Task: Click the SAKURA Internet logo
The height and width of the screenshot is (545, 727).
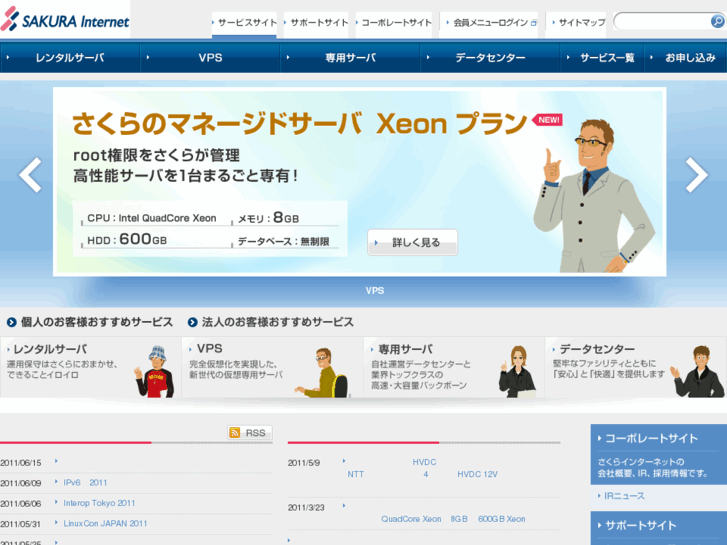Action: (x=65, y=19)
